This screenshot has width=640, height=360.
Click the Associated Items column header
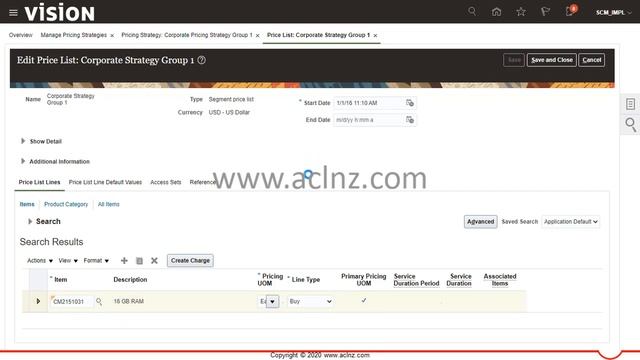point(500,280)
